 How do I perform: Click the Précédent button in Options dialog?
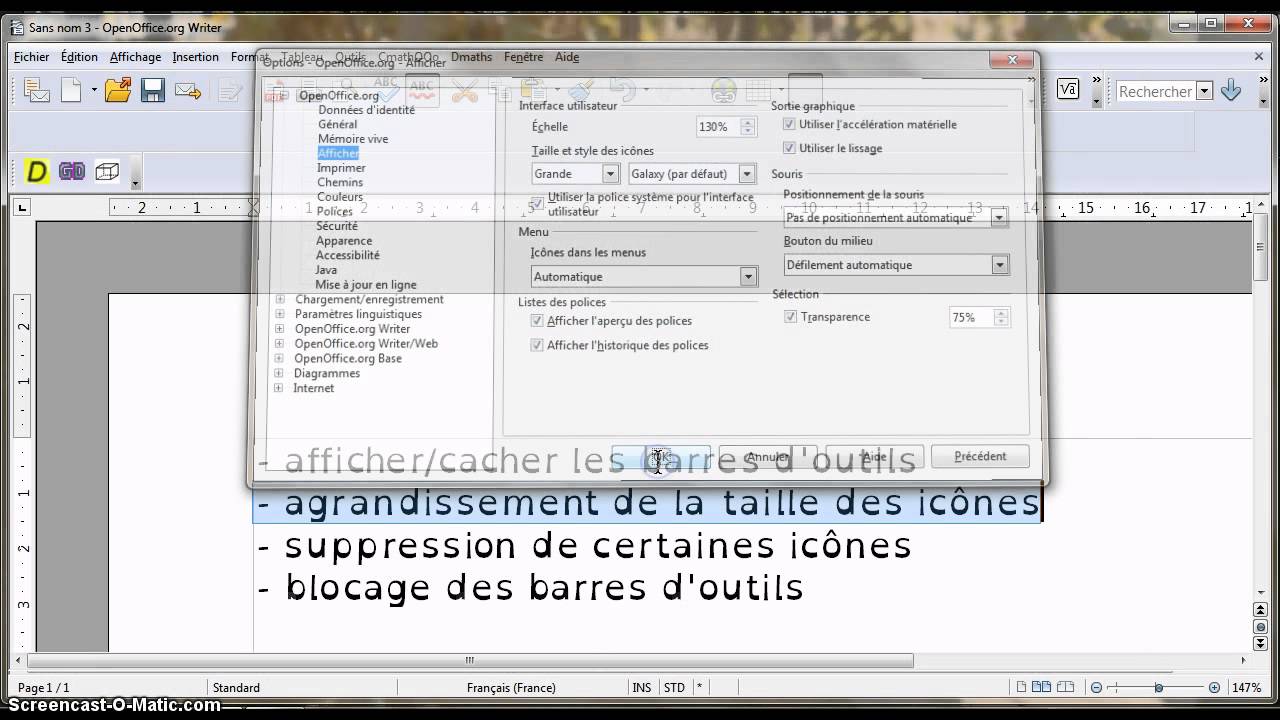pyautogui.click(x=980, y=456)
